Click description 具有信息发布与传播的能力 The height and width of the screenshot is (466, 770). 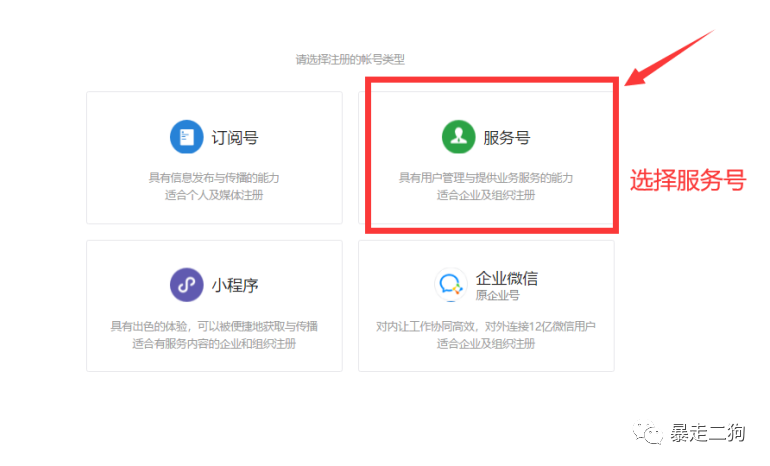[x=214, y=178]
